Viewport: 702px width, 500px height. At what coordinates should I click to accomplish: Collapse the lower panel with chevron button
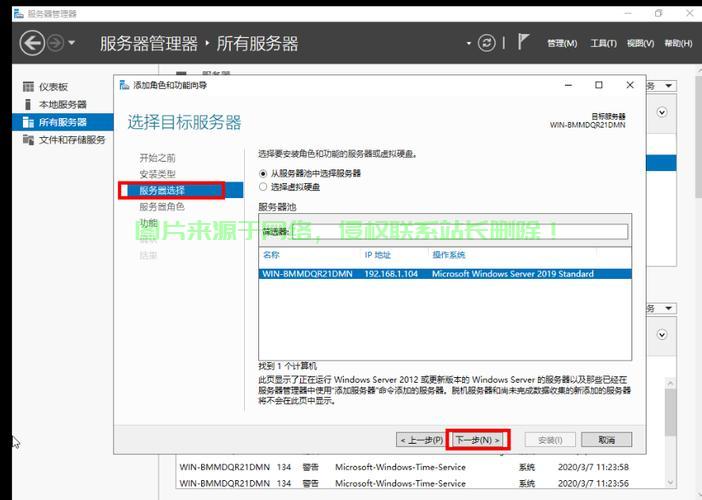click(662, 334)
